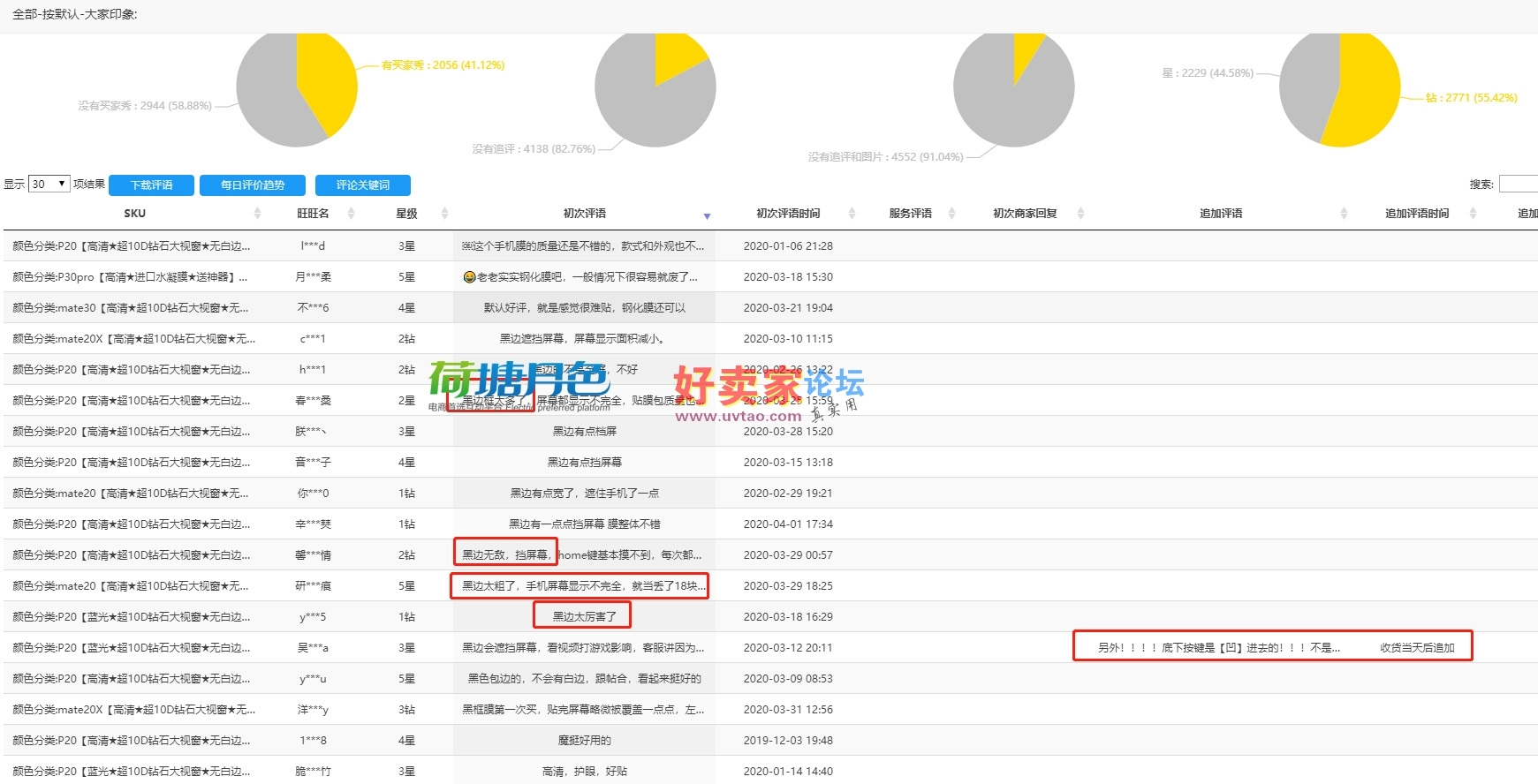This screenshot has width=1538, height=784.
Task: Click the 初次商家回复 sort icon
Action: pos(1080,214)
